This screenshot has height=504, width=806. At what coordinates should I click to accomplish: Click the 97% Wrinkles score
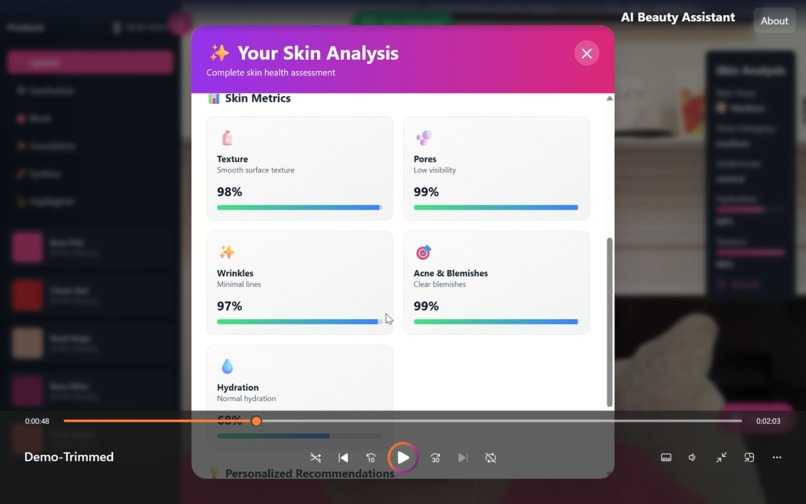pos(229,306)
